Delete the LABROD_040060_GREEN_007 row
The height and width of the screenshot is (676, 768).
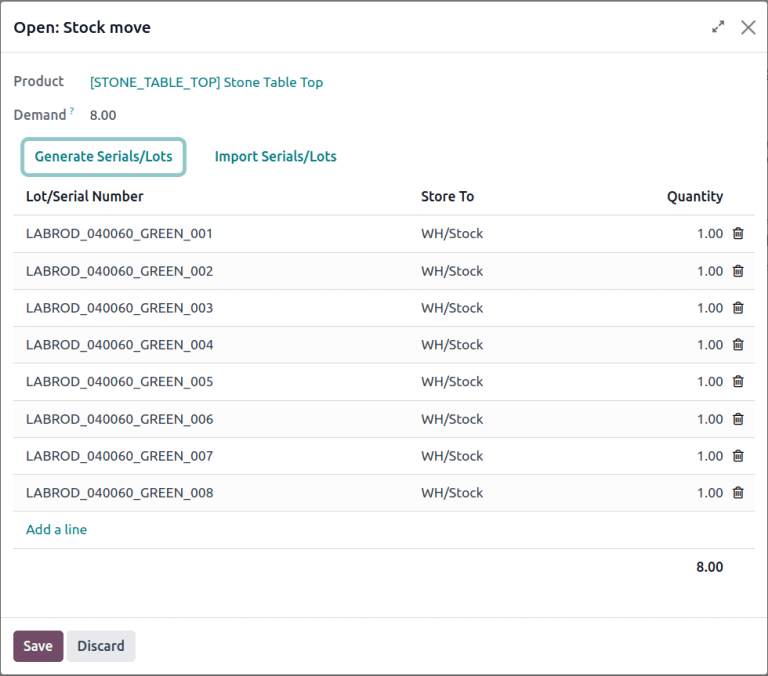738,456
